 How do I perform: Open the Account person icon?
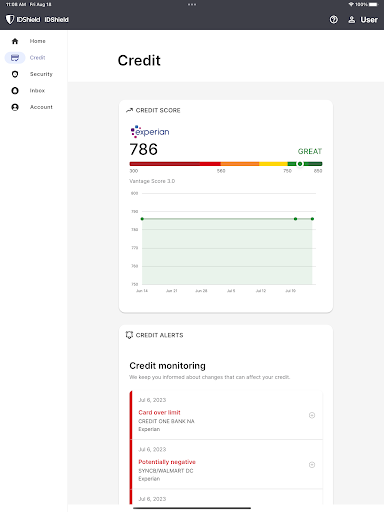(15, 107)
